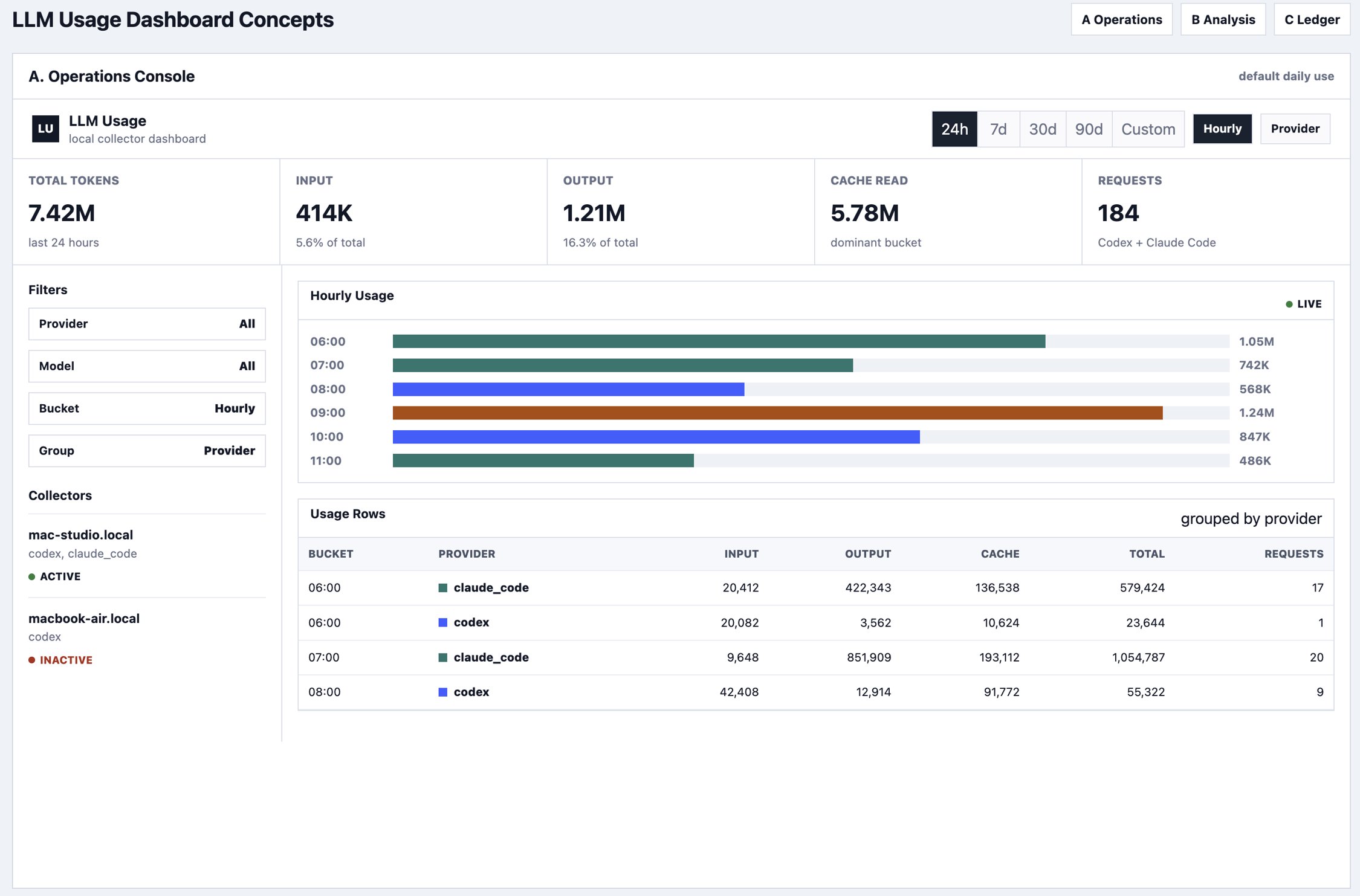Click the PROVIDER column header
This screenshot has width=1360, height=896.
point(467,554)
